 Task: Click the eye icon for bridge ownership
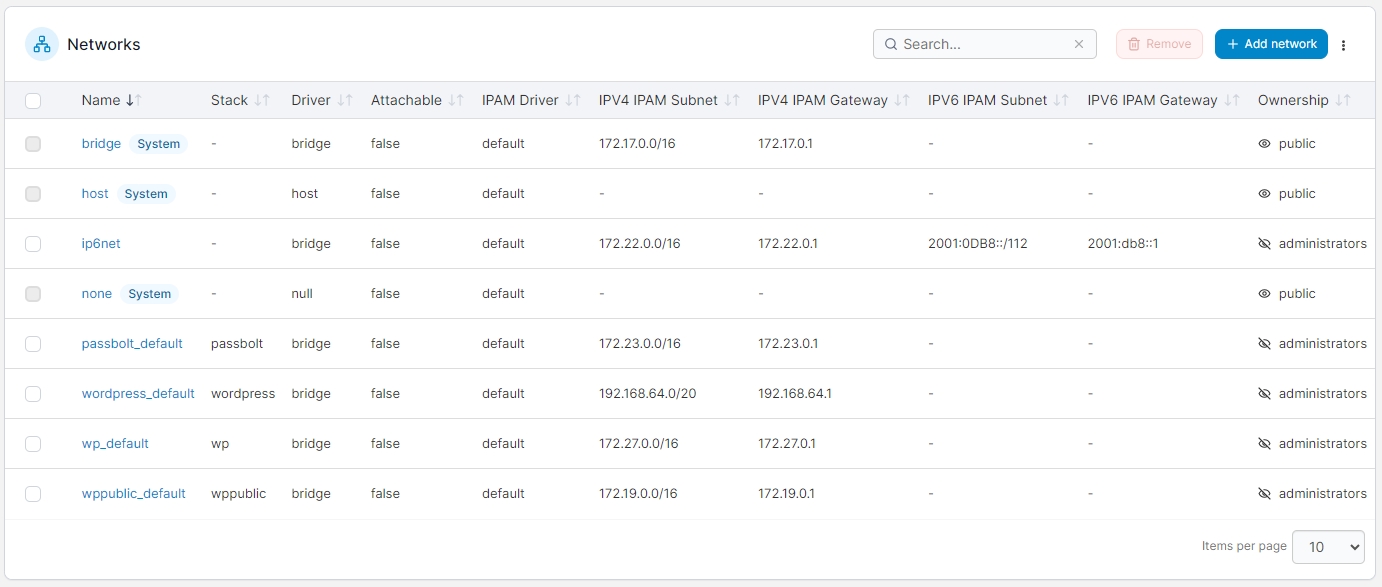pos(1264,144)
